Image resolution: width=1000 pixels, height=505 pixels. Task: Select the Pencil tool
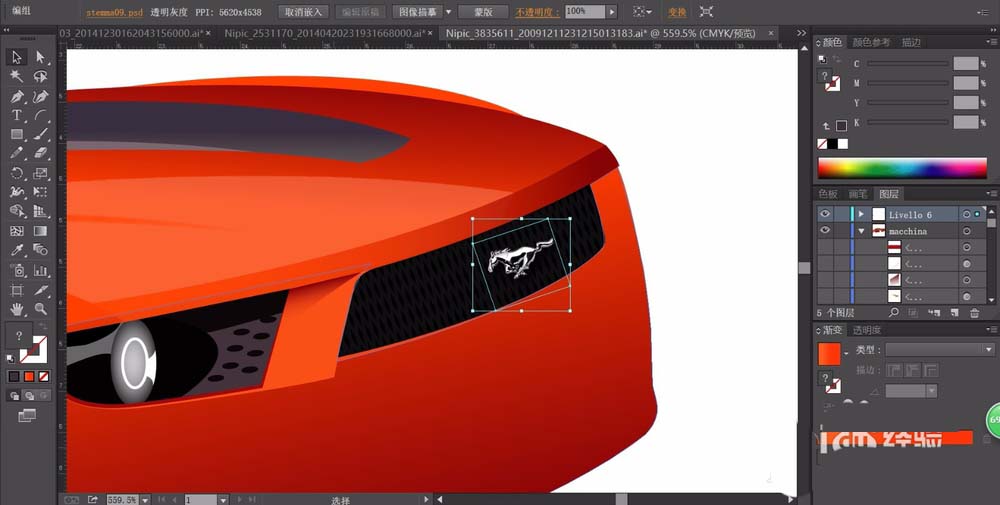click(x=17, y=153)
